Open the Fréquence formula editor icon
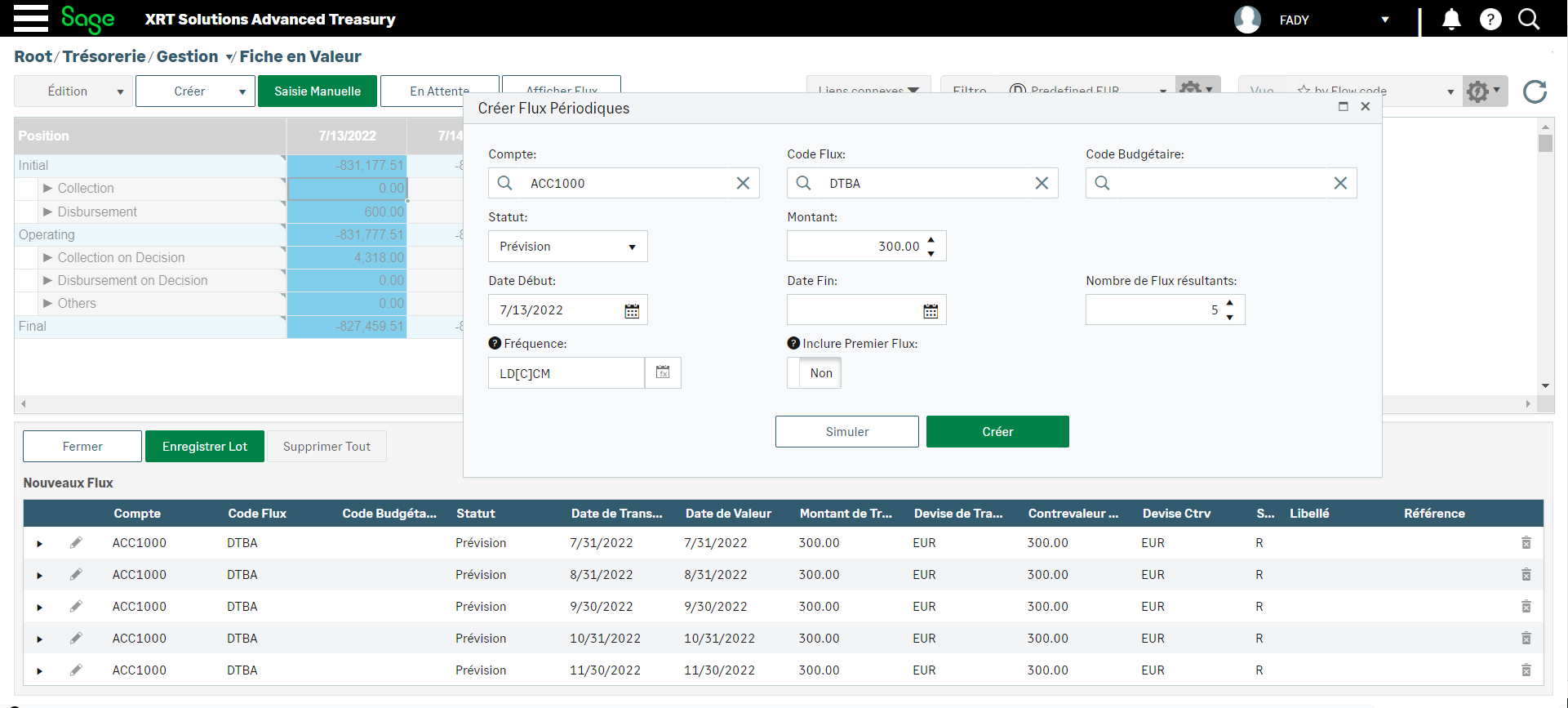This screenshot has width=1568, height=708. click(x=663, y=372)
